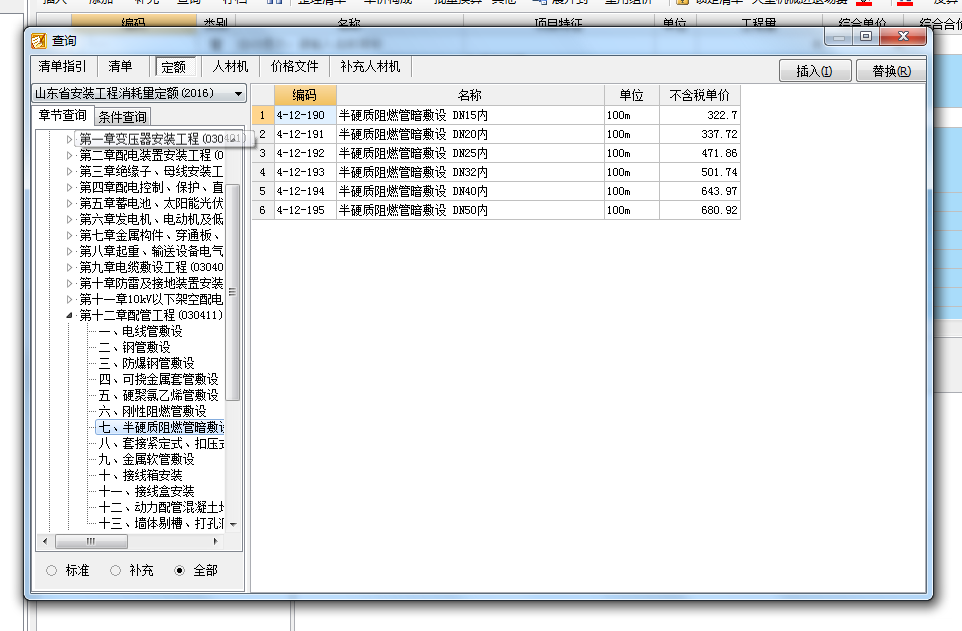Select 八、套接紧定式、扣压式 tree item
Viewport: 962px width, 631px height.
pyautogui.click(x=161, y=443)
